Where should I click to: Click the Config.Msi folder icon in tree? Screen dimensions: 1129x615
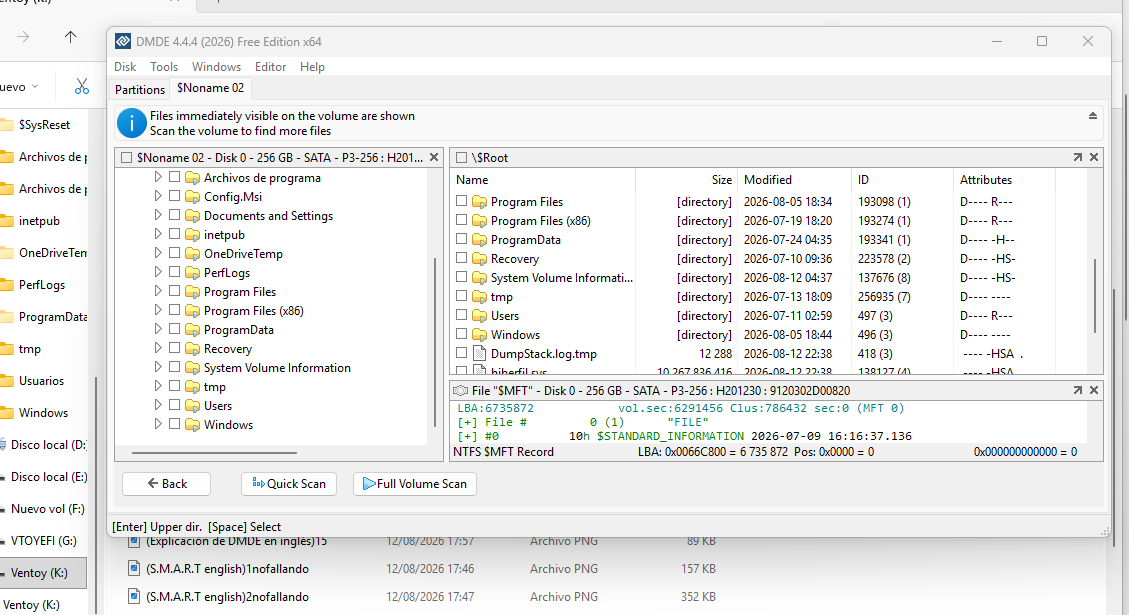[192, 197]
